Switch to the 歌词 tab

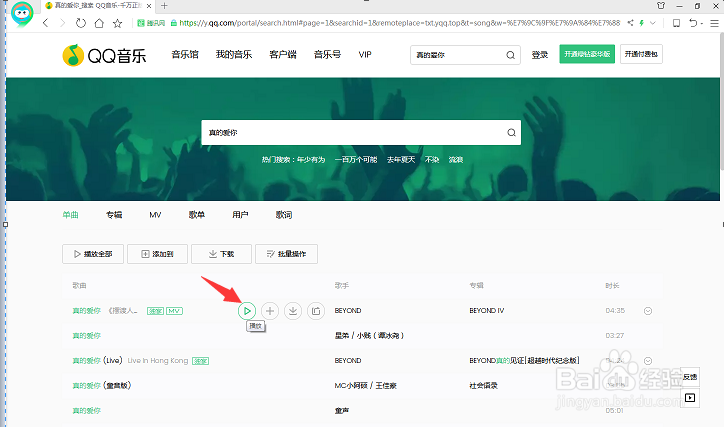[x=284, y=215]
